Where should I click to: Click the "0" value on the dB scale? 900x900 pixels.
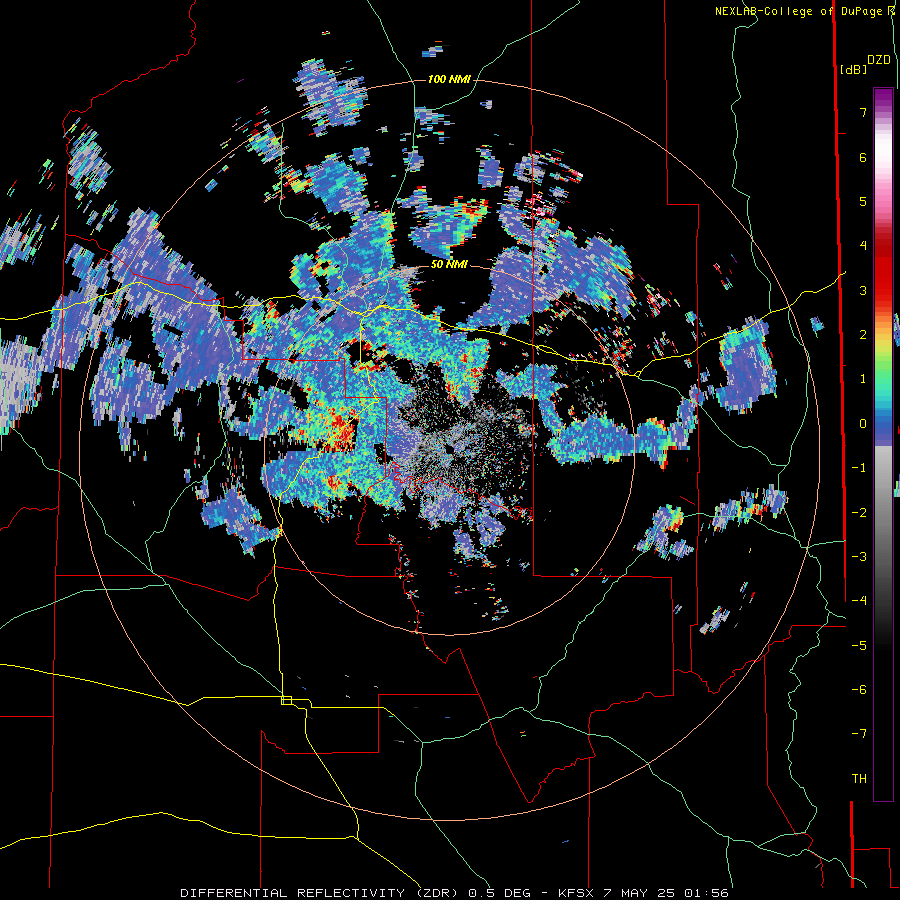point(863,424)
